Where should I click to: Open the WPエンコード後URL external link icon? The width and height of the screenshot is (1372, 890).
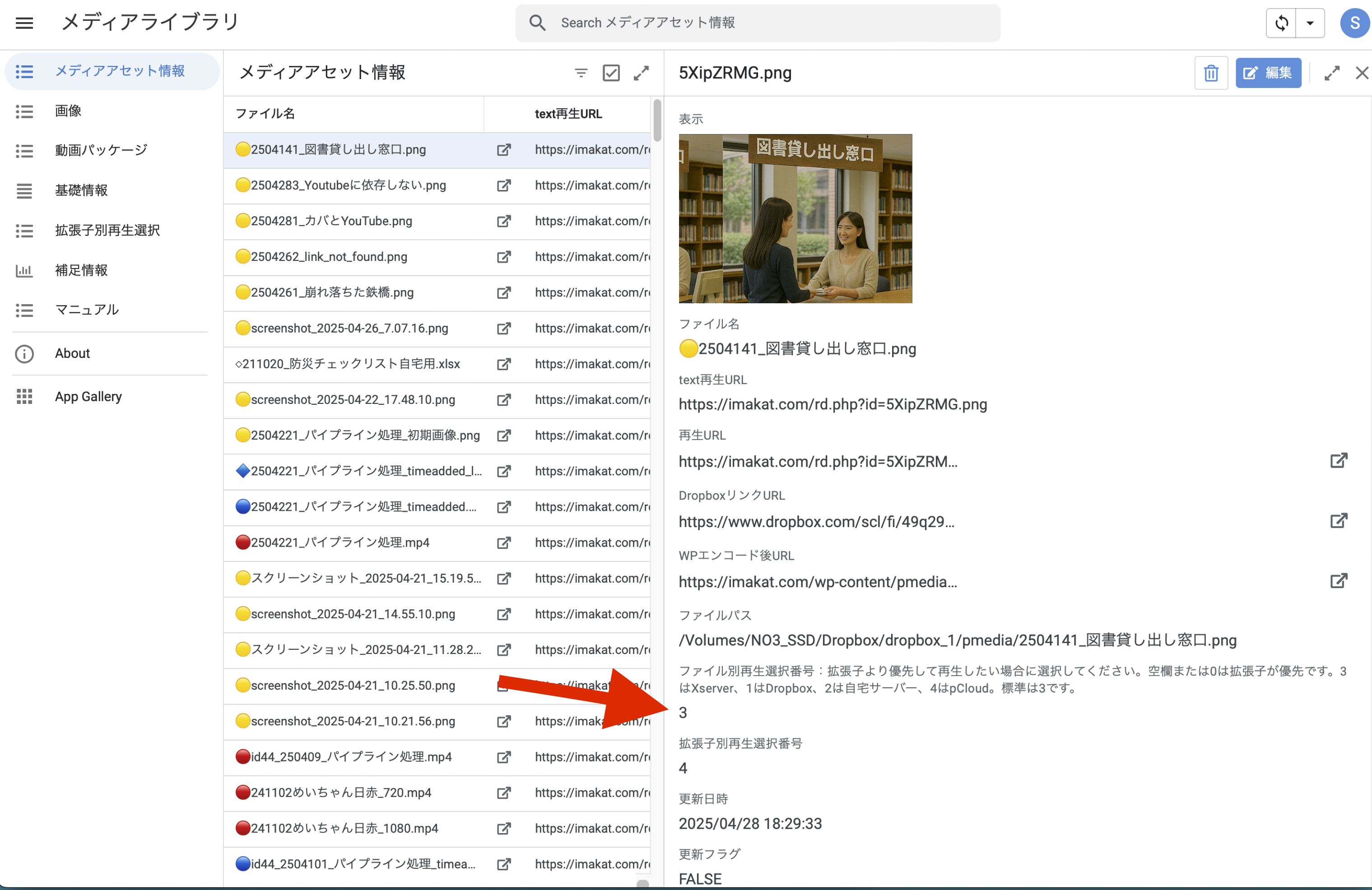[x=1338, y=581]
